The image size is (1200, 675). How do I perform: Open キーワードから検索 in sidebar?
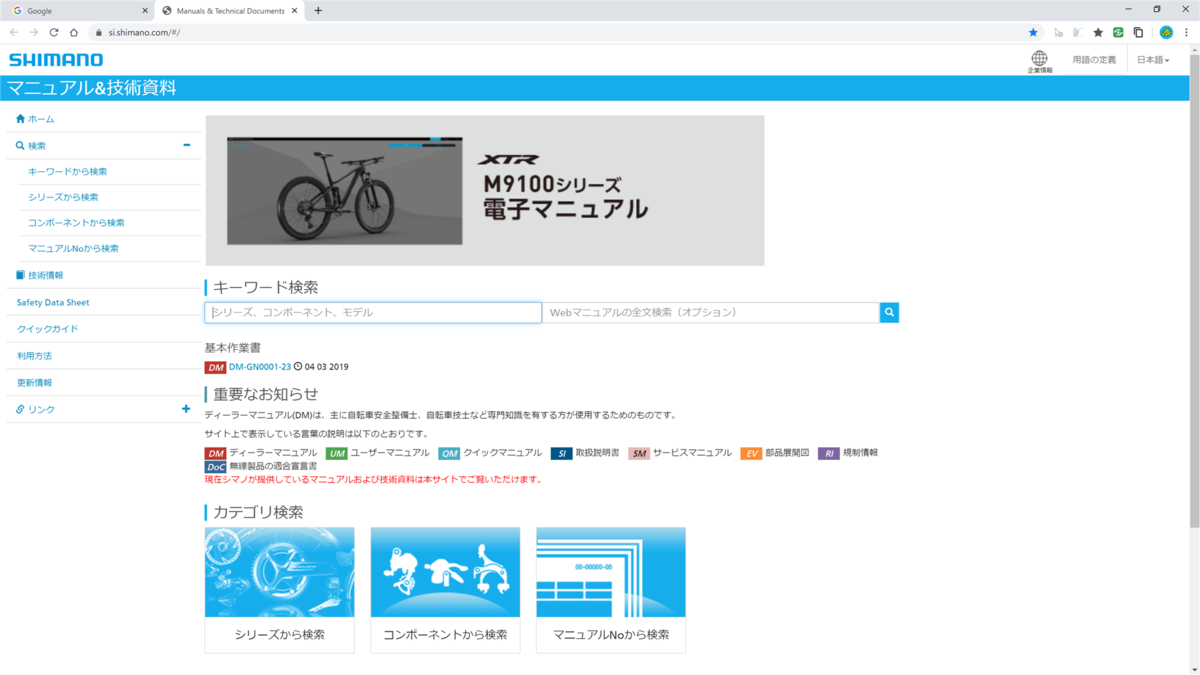click(67, 172)
